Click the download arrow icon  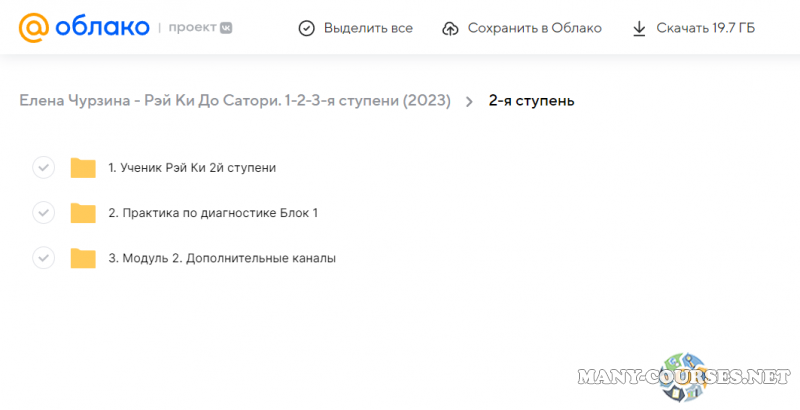[x=640, y=28]
